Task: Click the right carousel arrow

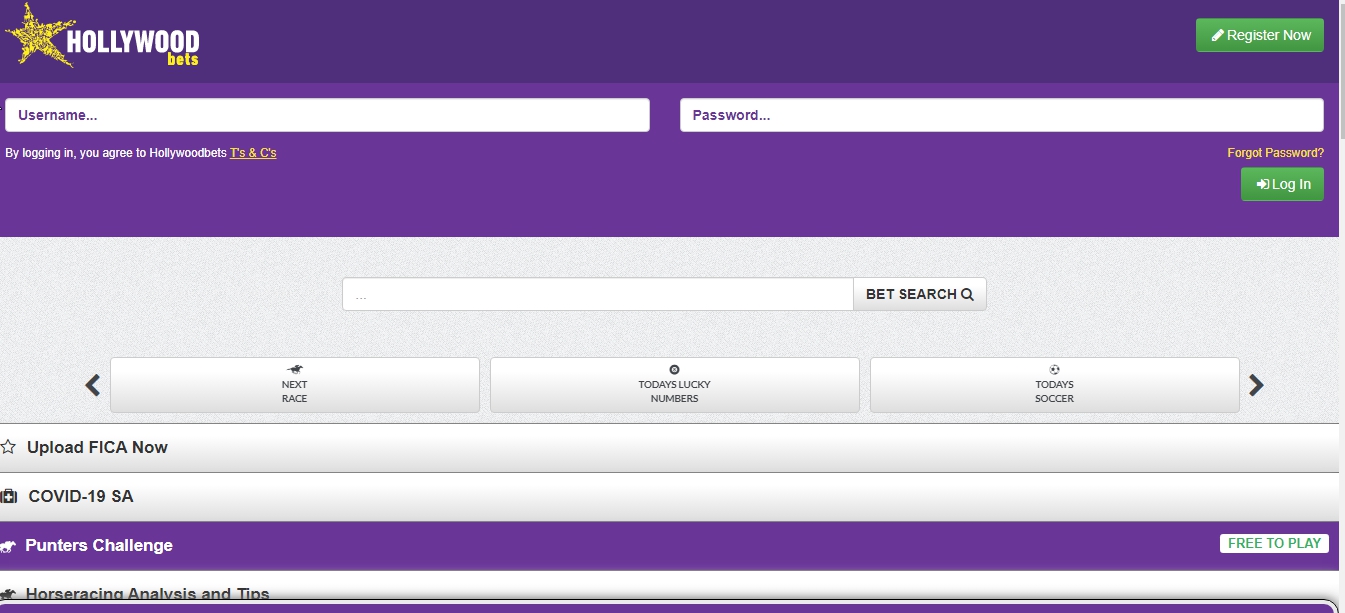Action: pyautogui.click(x=1257, y=385)
